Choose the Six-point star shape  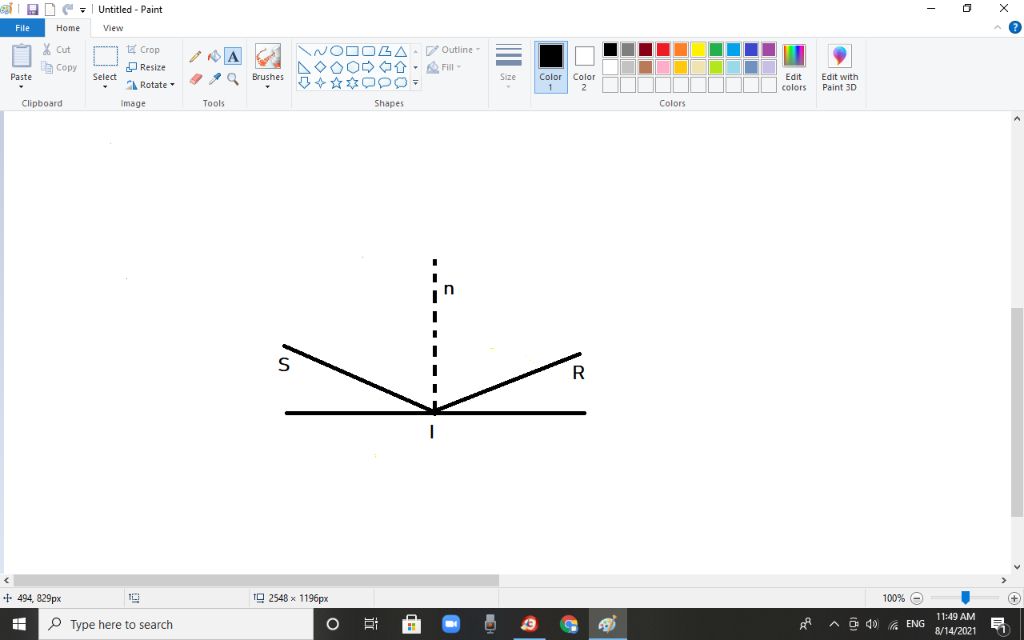click(x=352, y=83)
